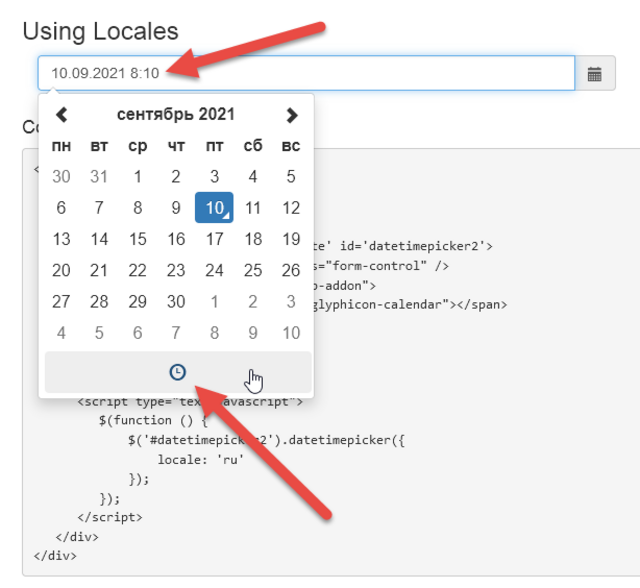Viewport: 640px width, 588px height.
Task: Choose day 11 in the calendar
Action: (x=253, y=208)
